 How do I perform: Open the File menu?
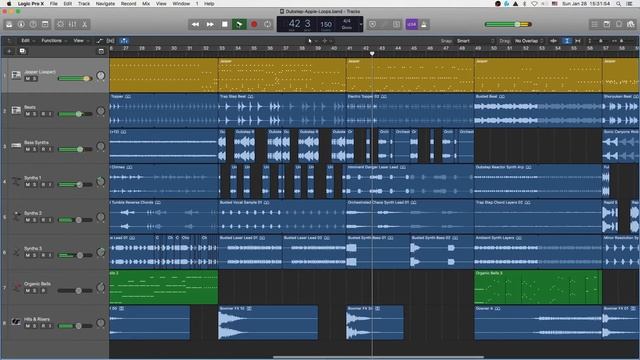[53, 4]
